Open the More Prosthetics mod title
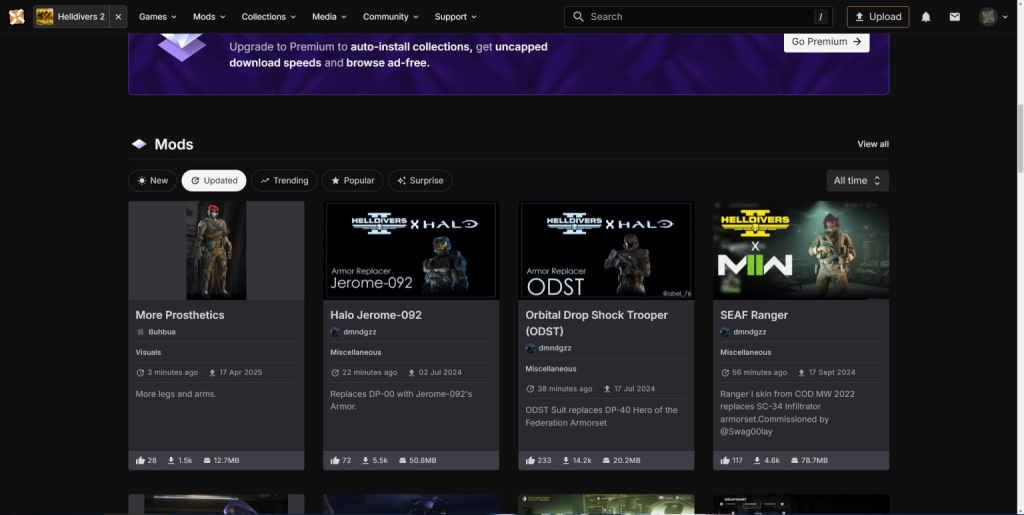The image size is (1024, 515). (x=180, y=315)
